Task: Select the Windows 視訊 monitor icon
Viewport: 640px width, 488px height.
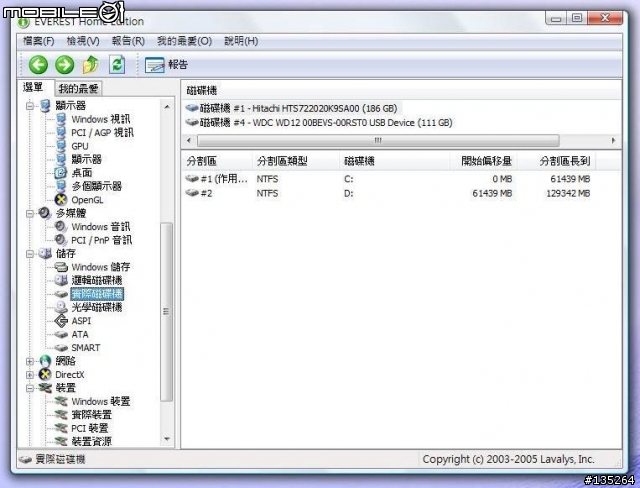Action: tap(61, 119)
